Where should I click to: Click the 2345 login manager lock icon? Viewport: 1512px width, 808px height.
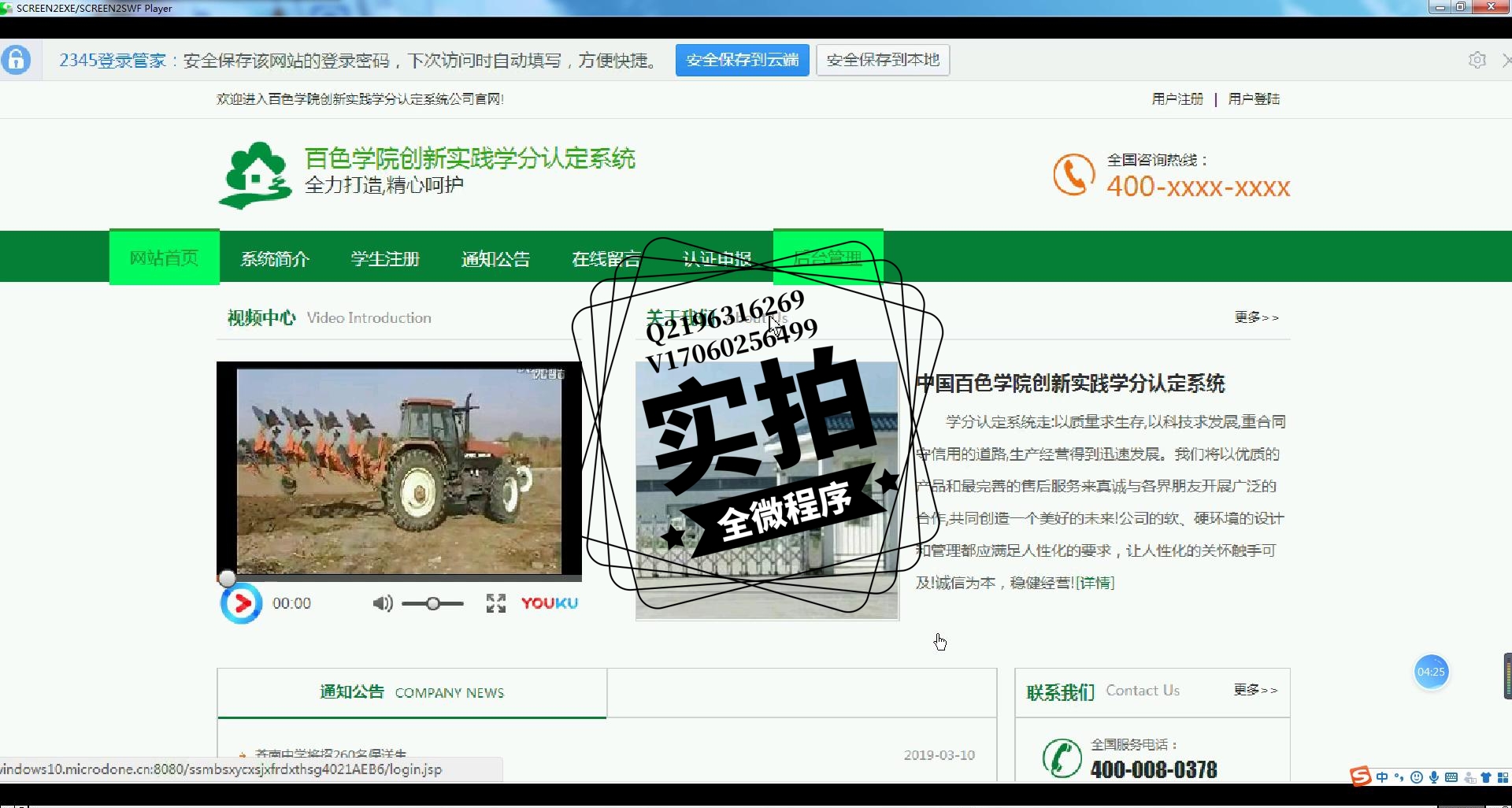pos(16,60)
